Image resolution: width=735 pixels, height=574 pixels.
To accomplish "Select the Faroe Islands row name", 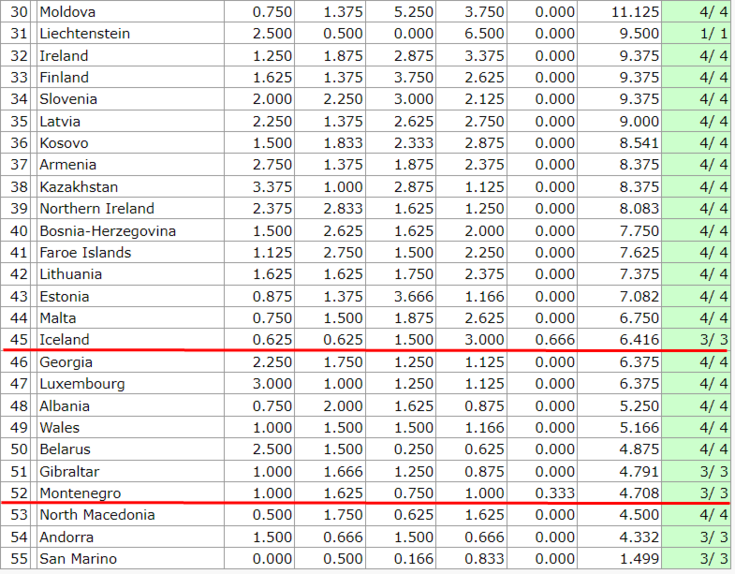I will [85, 253].
